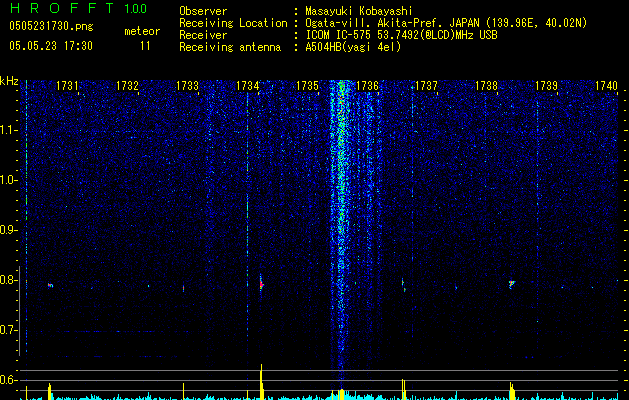Screen dimensions: 629x400
Task: Click the 1.0 kHz axis label
Action: click(x=8, y=180)
